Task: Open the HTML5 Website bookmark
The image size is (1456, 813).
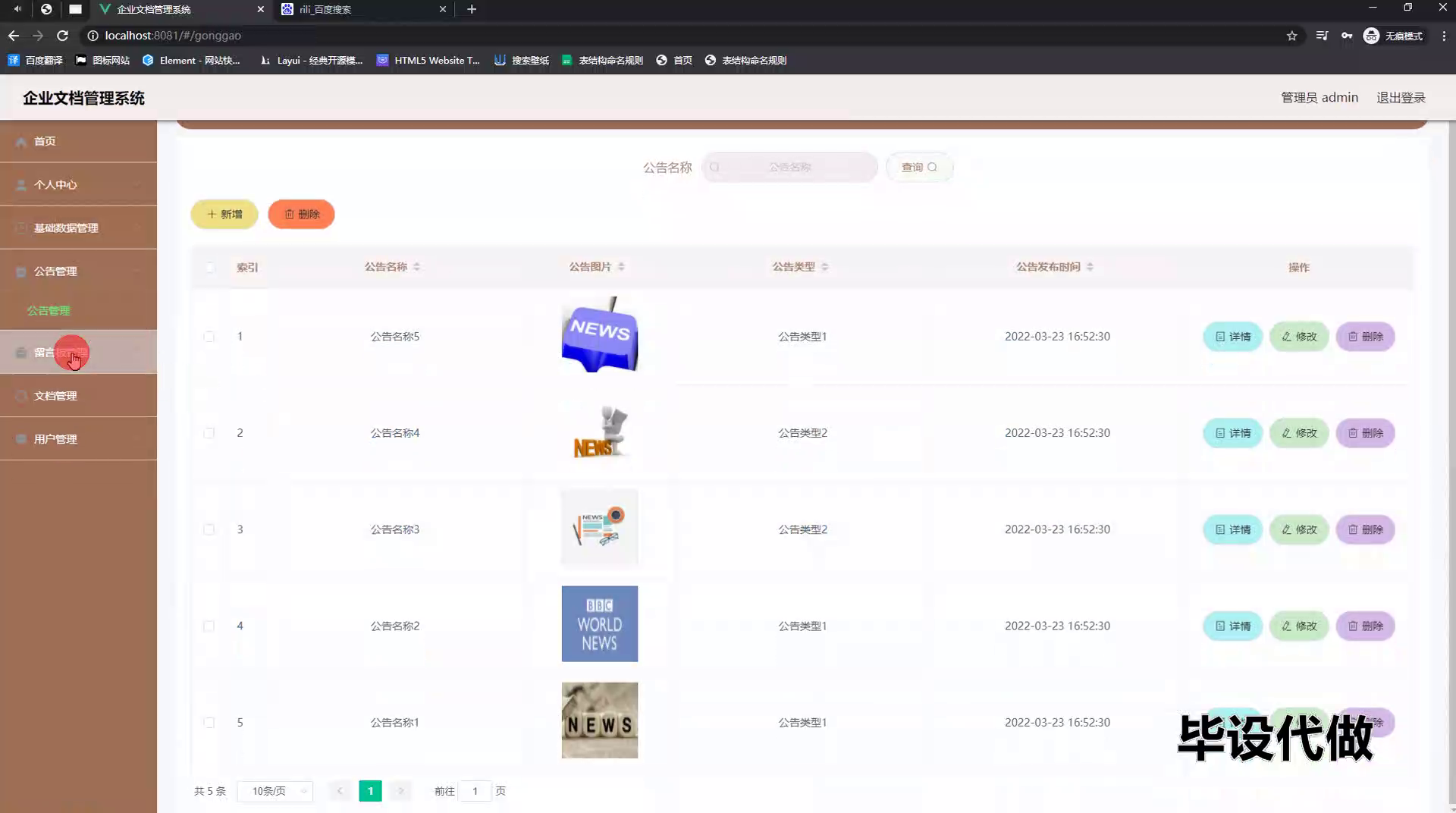Action: [x=428, y=61]
